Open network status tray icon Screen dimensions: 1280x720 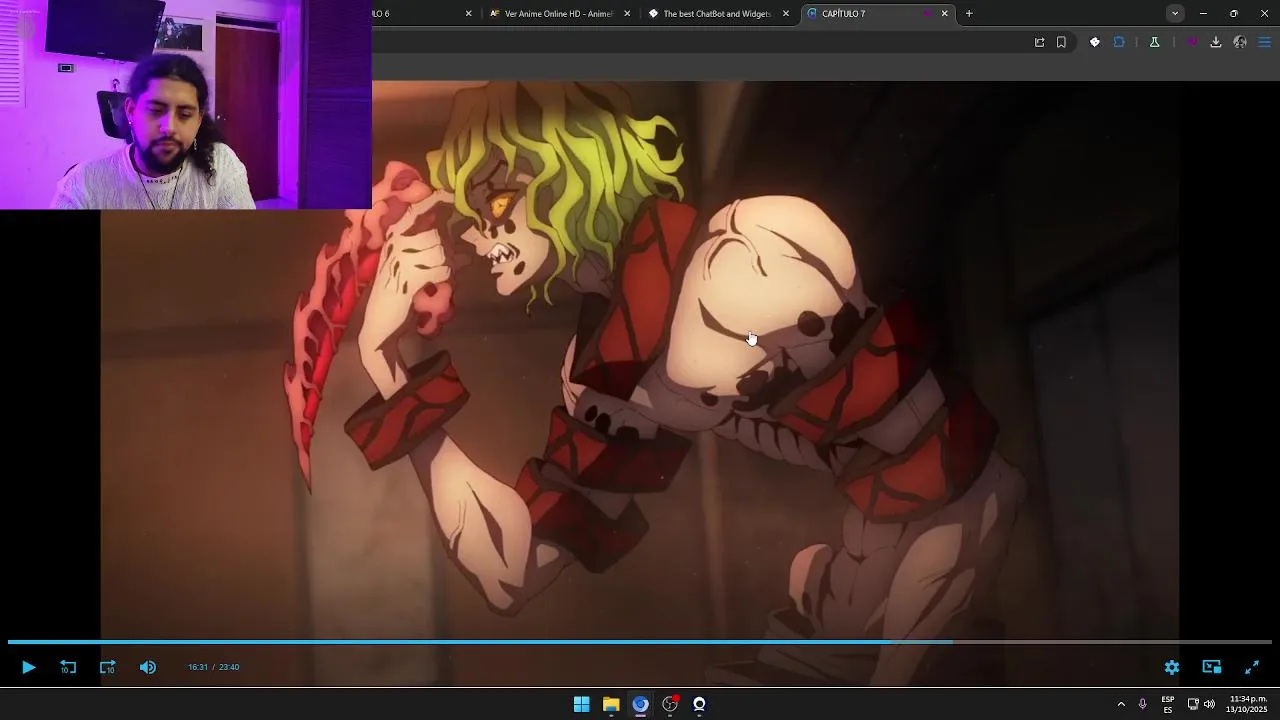(x=1193, y=704)
